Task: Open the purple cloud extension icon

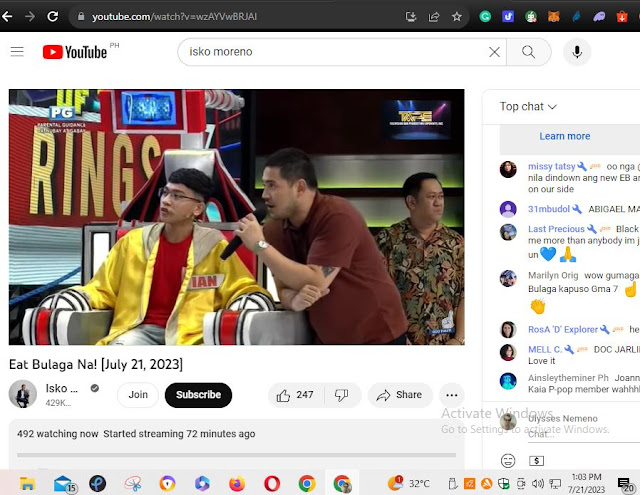Action: tap(599, 17)
